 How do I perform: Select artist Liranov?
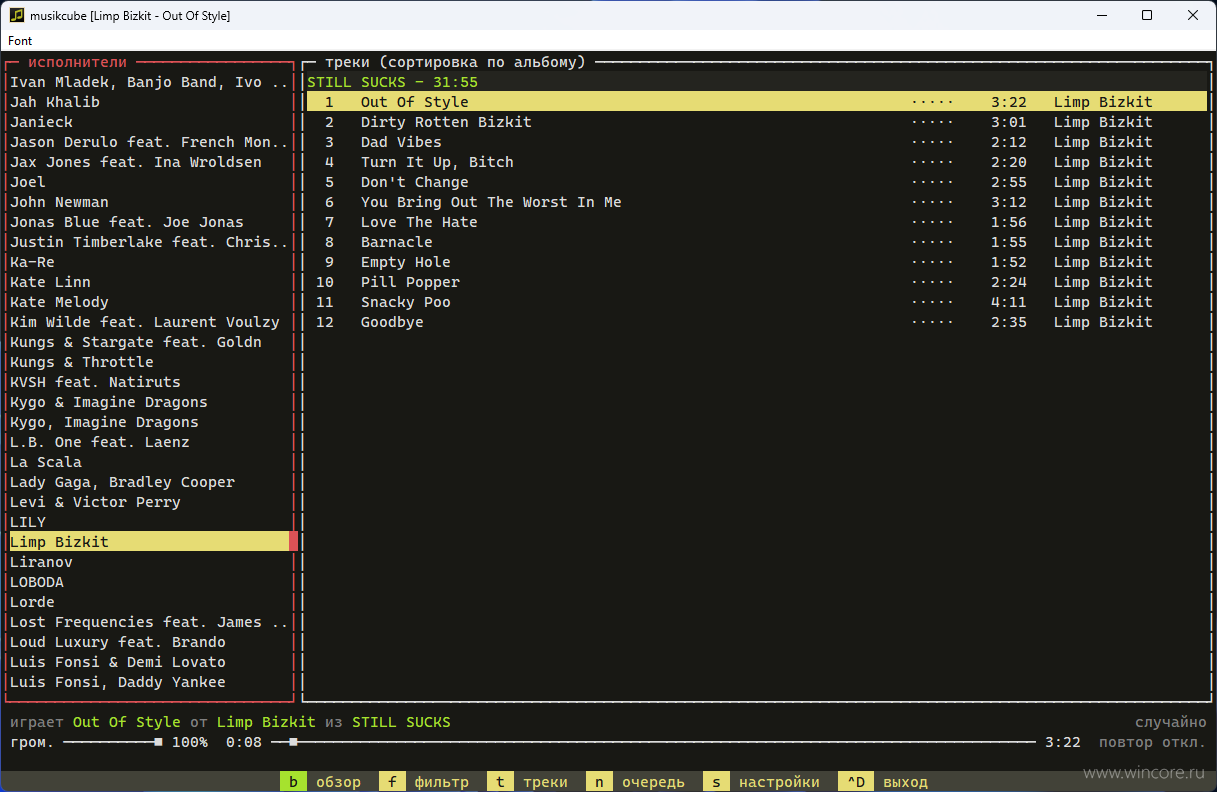coord(148,562)
